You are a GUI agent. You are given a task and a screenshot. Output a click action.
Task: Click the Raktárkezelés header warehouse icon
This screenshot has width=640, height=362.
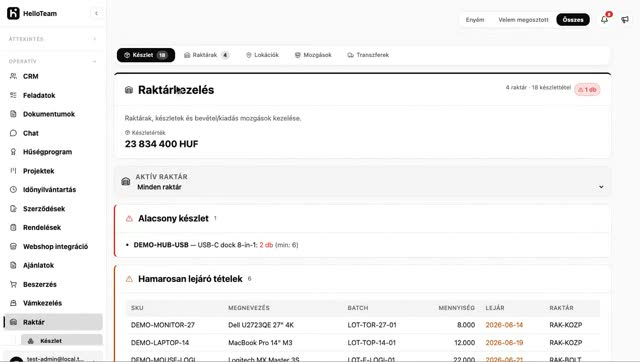[x=129, y=90]
